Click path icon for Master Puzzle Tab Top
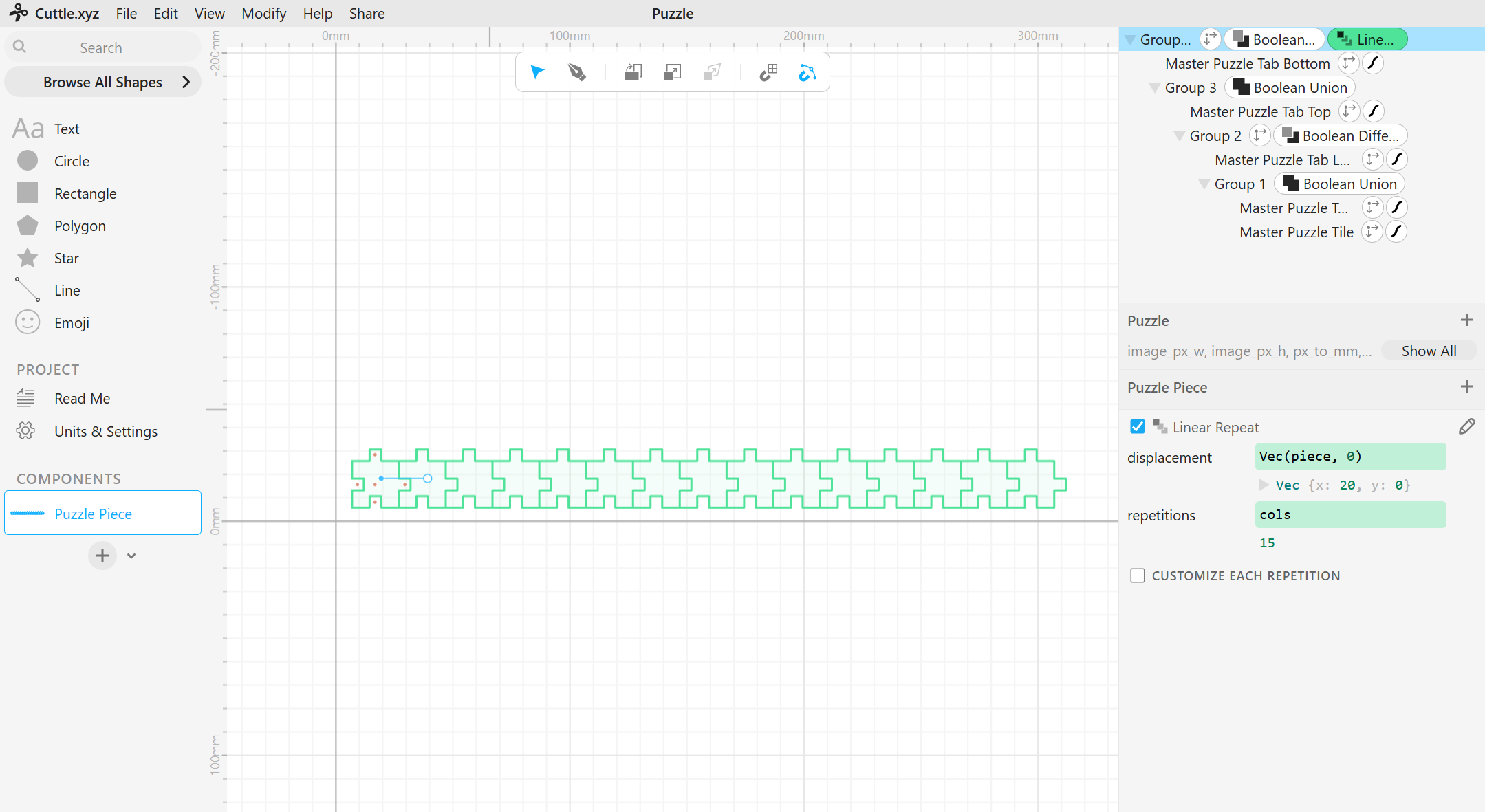The image size is (1485, 812). pos(1374,111)
